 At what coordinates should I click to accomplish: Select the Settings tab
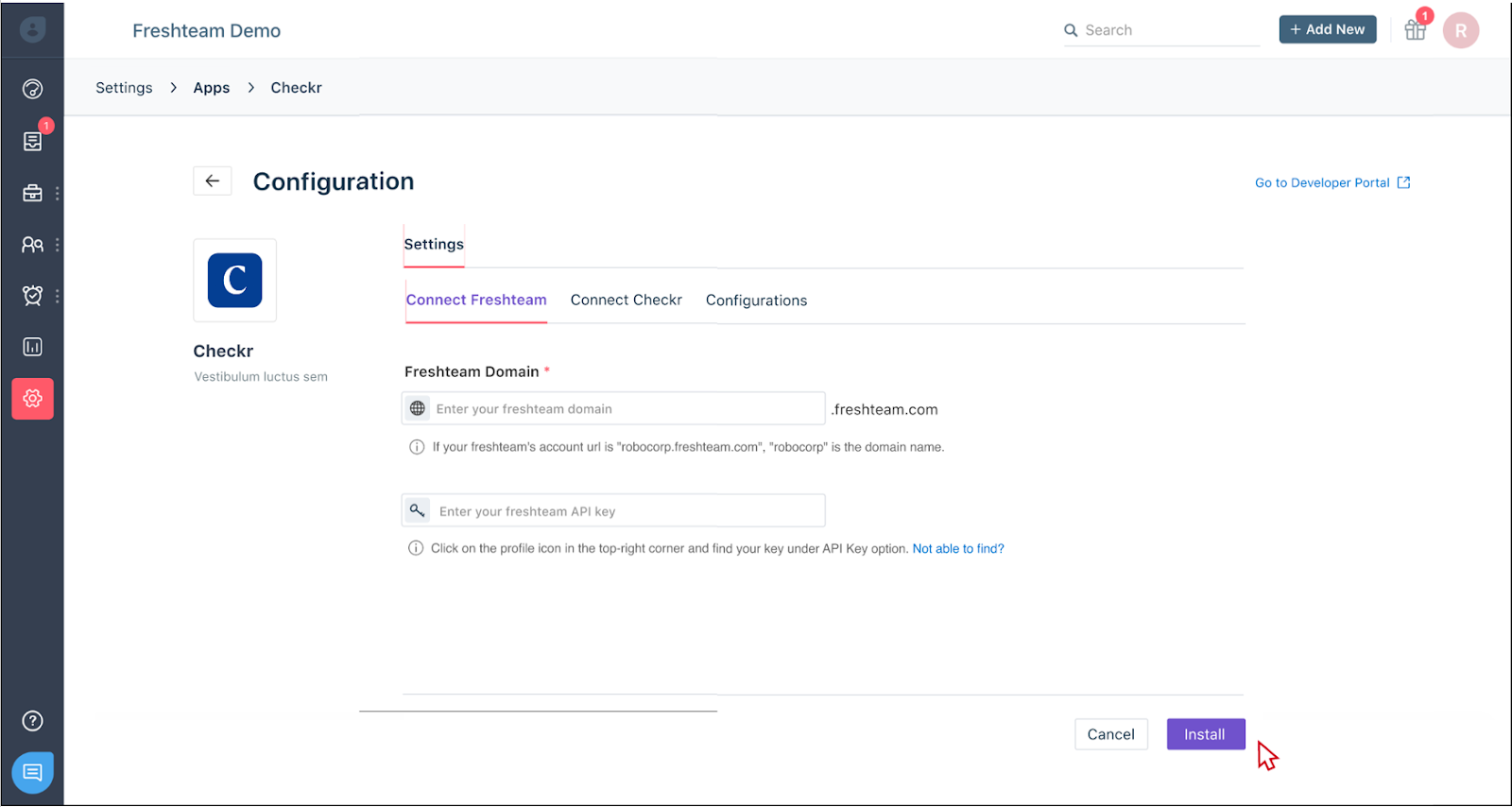click(x=434, y=244)
